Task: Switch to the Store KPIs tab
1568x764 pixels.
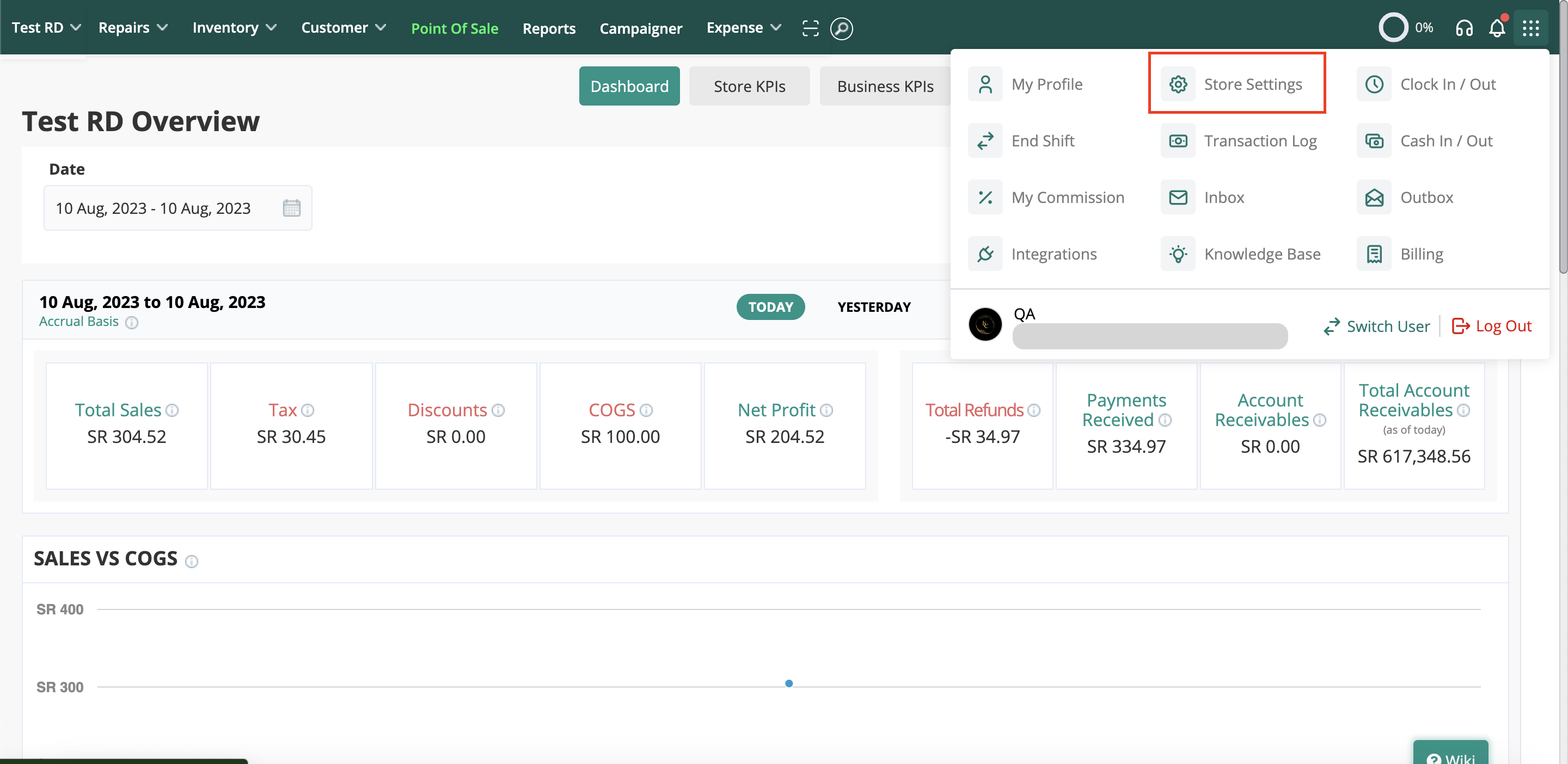Action: click(749, 86)
